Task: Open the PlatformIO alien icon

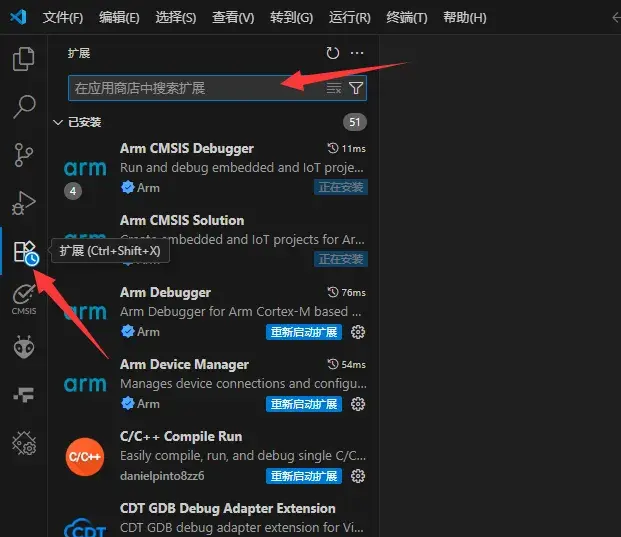Action: coord(24,347)
